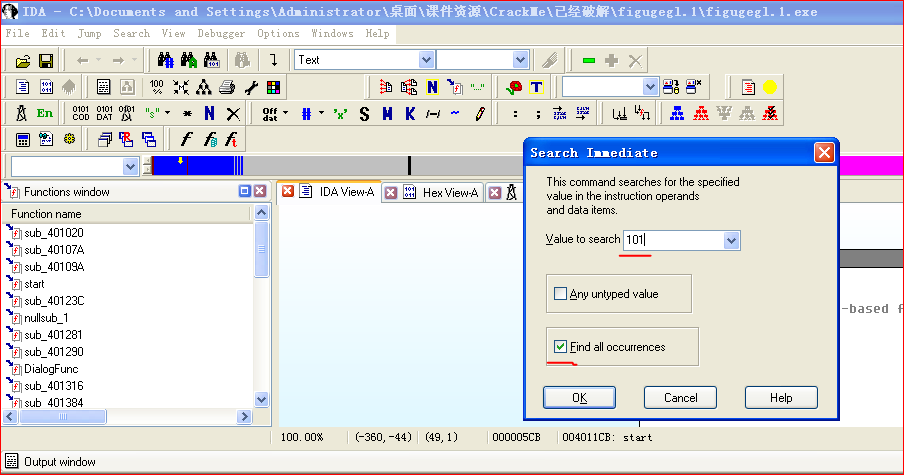Click the blue N rename icon

209,114
